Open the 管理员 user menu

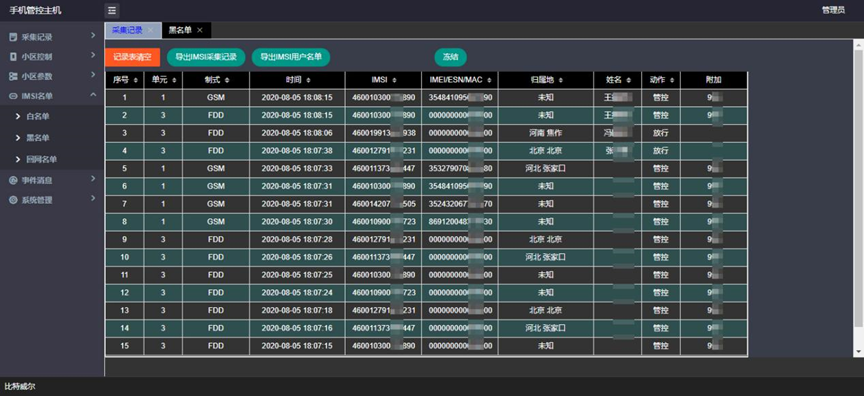tap(833, 10)
